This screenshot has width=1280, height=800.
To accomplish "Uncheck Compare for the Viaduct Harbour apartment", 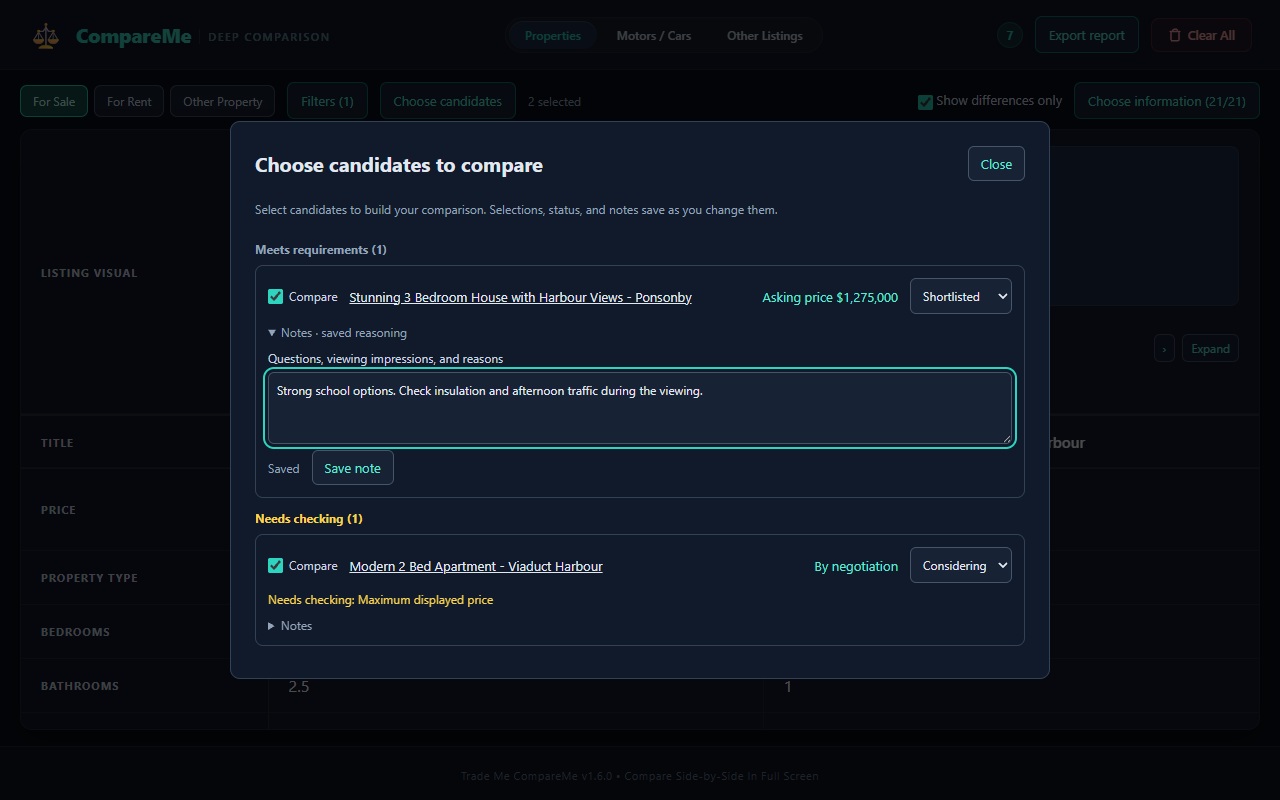I will [x=276, y=566].
